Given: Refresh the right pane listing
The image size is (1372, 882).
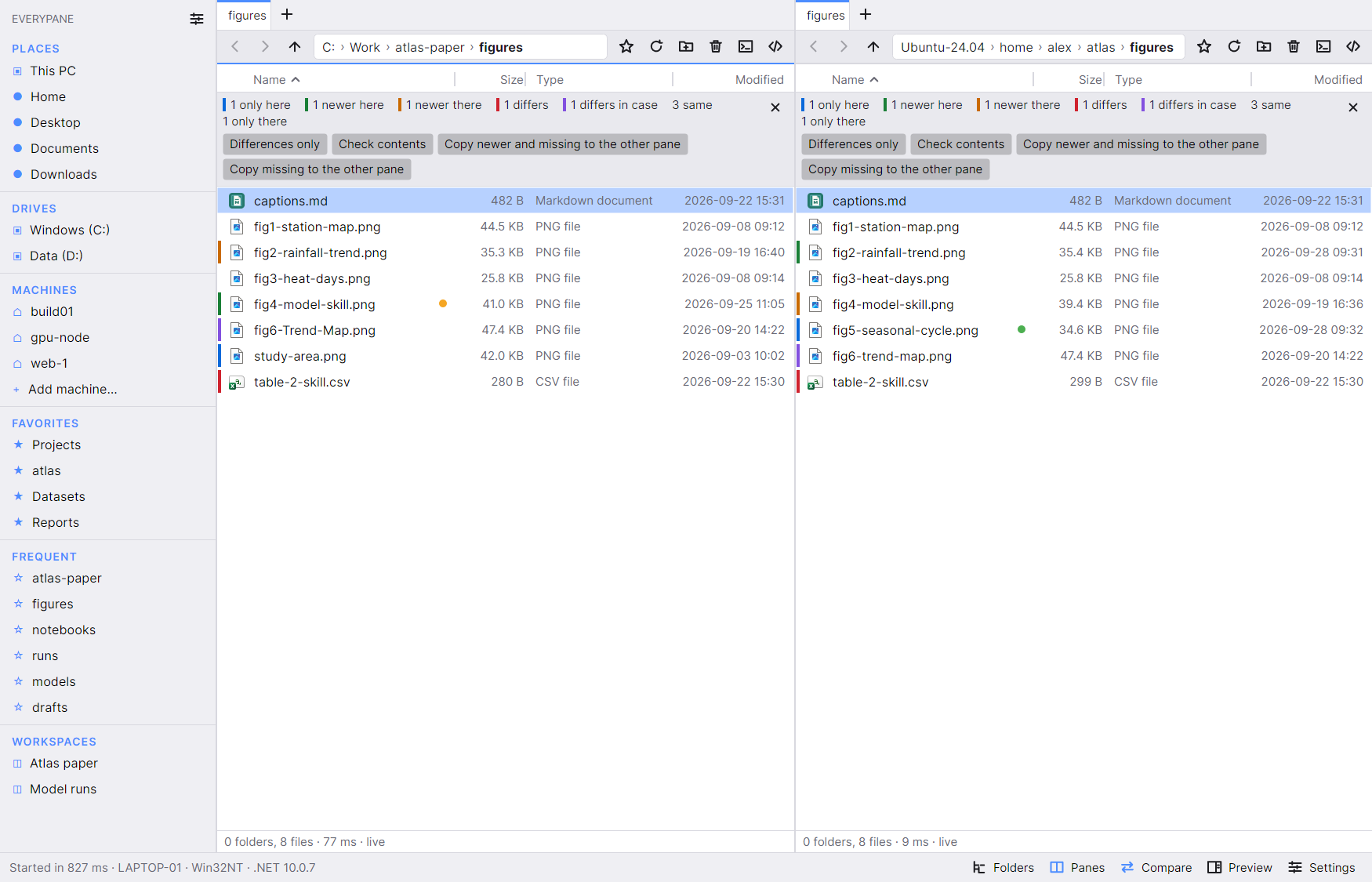Looking at the screenshot, I should pos(1234,47).
